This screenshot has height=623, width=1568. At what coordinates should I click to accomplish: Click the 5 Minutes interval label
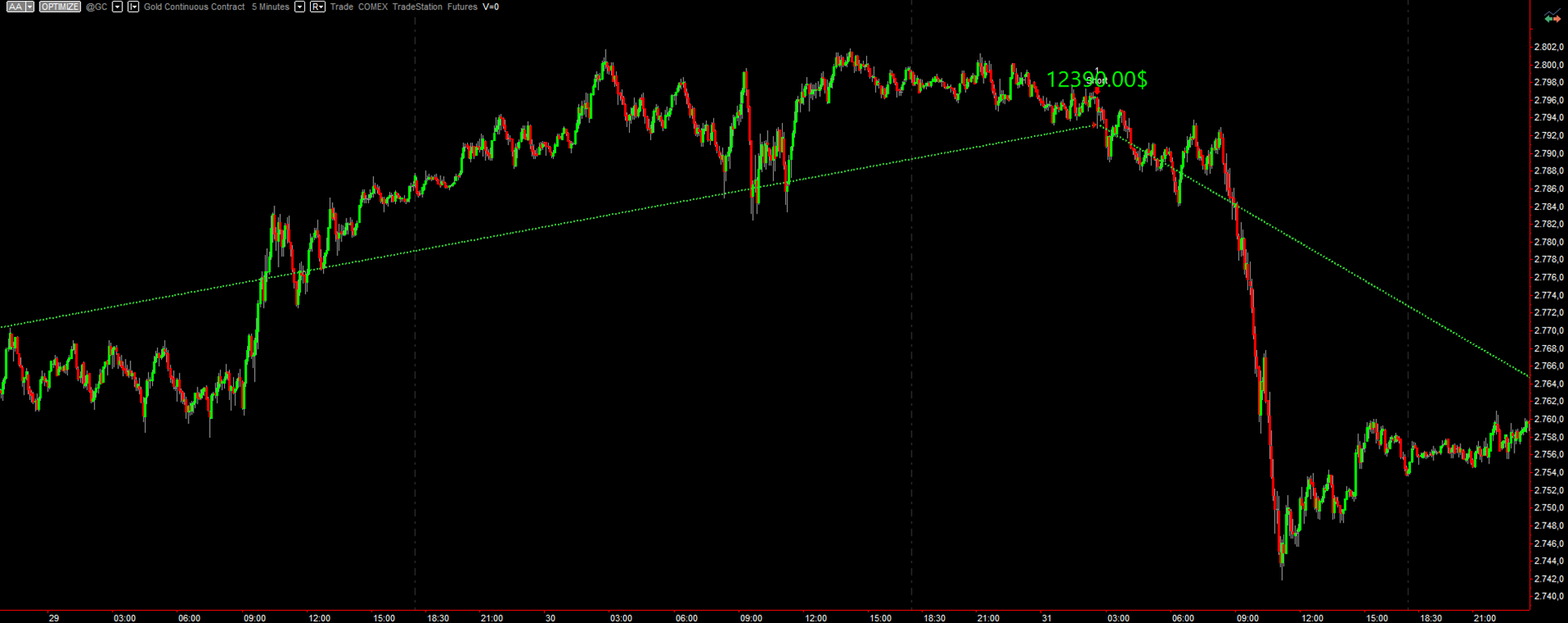(x=270, y=6)
